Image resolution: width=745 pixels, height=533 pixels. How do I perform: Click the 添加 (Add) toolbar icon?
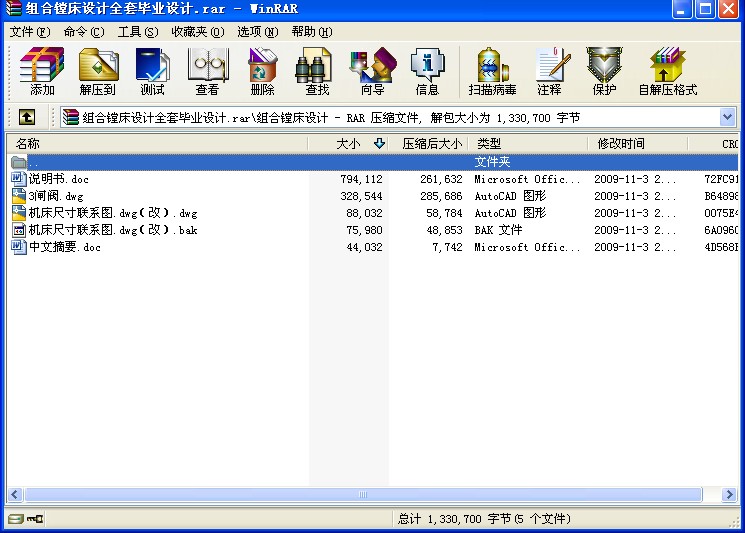[42, 71]
